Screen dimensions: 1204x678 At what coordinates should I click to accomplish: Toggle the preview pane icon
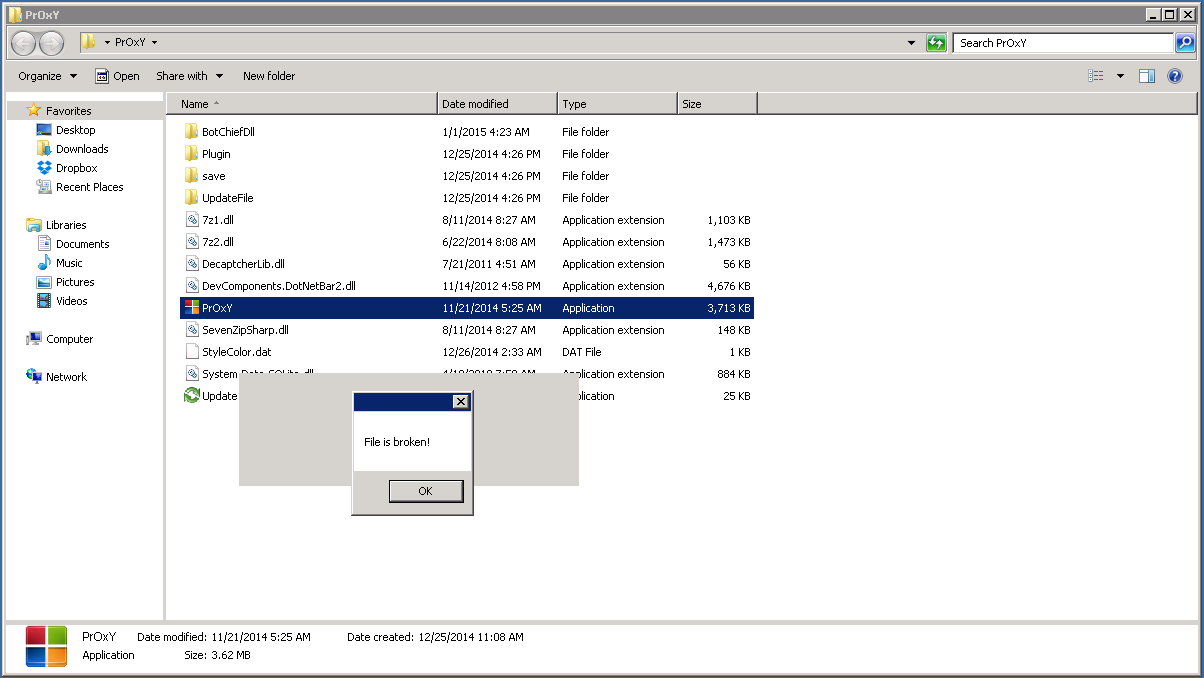1147,76
